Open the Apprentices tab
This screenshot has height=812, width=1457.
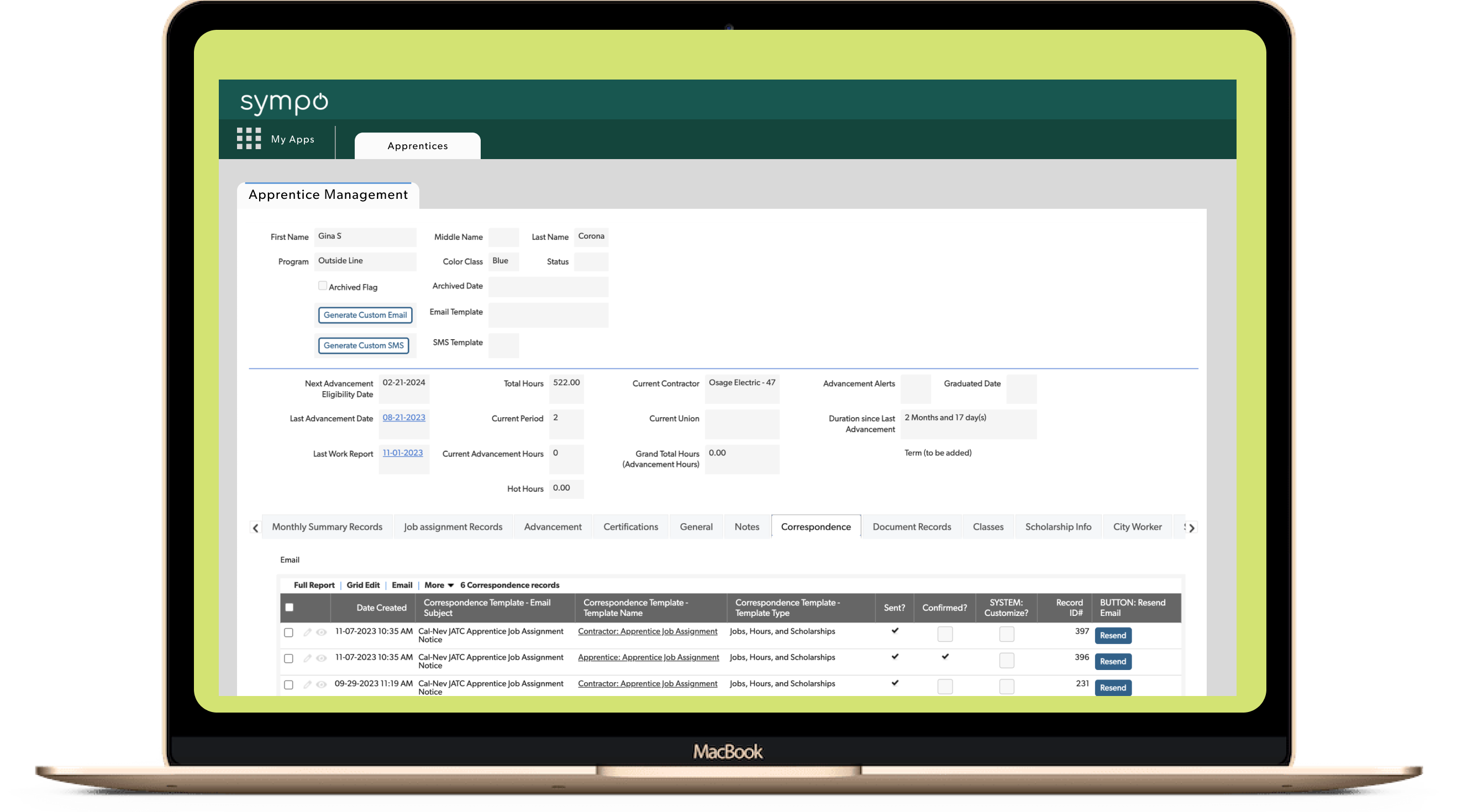[417, 146]
